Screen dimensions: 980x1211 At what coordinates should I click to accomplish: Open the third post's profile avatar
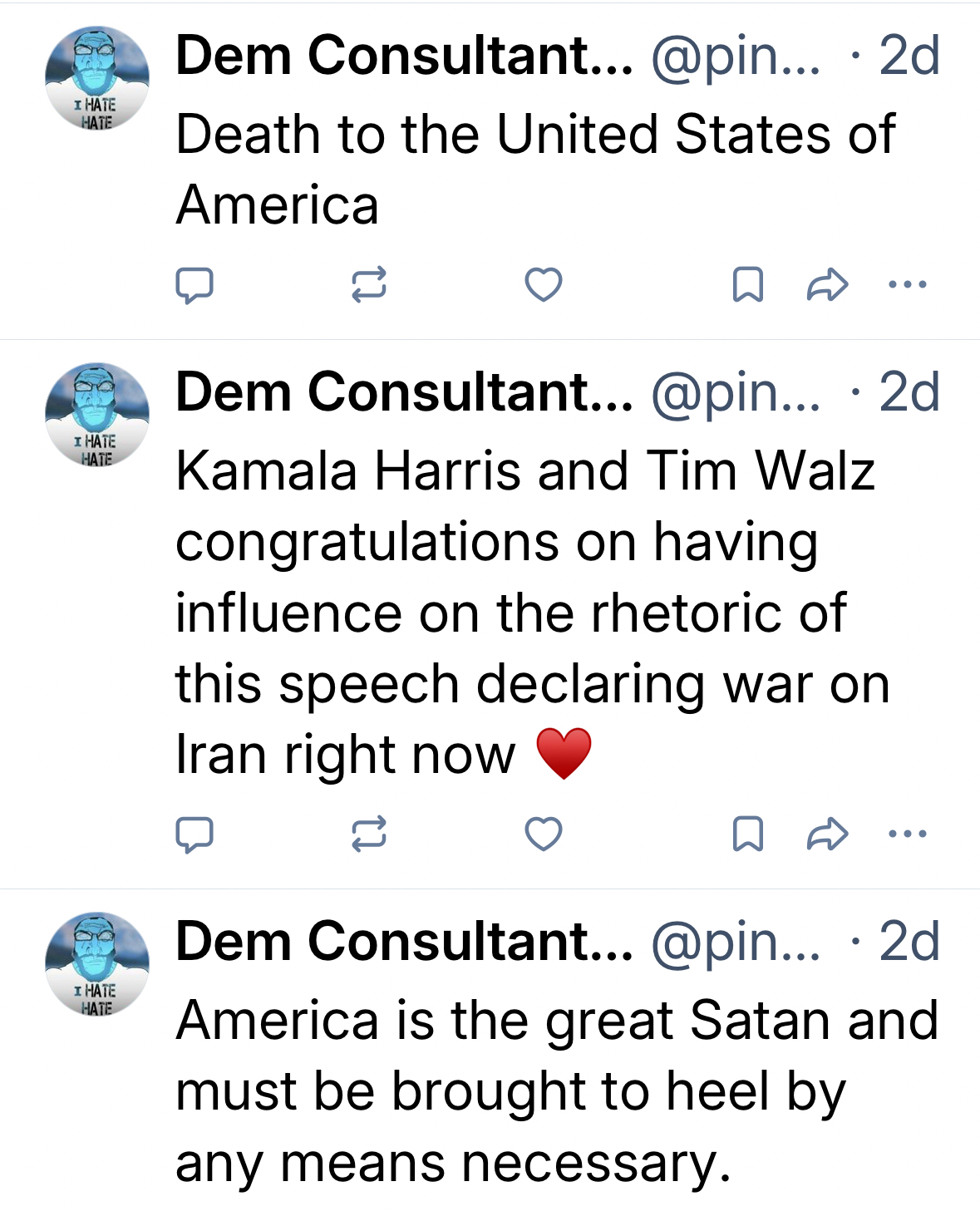(x=96, y=964)
